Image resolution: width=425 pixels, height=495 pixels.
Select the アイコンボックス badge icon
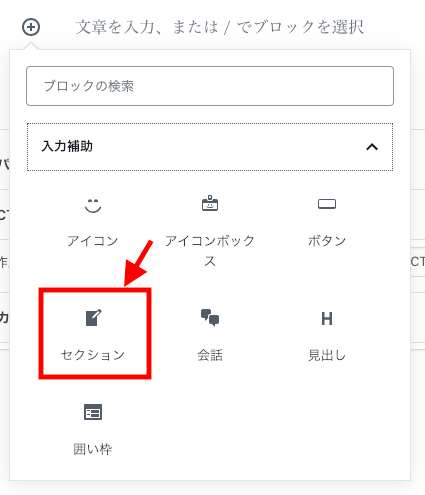click(x=210, y=203)
